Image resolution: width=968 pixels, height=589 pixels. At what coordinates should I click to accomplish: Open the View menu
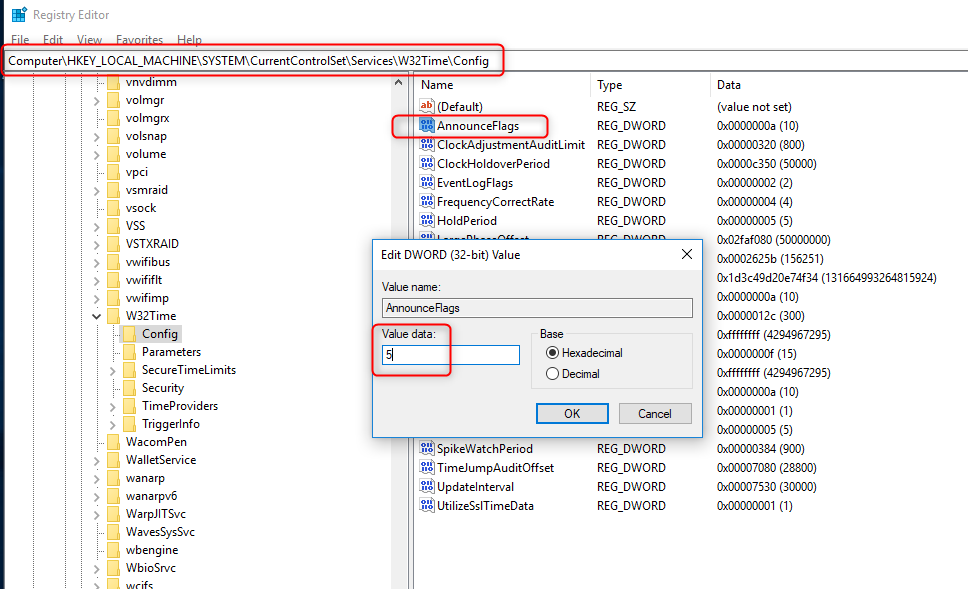coord(89,40)
